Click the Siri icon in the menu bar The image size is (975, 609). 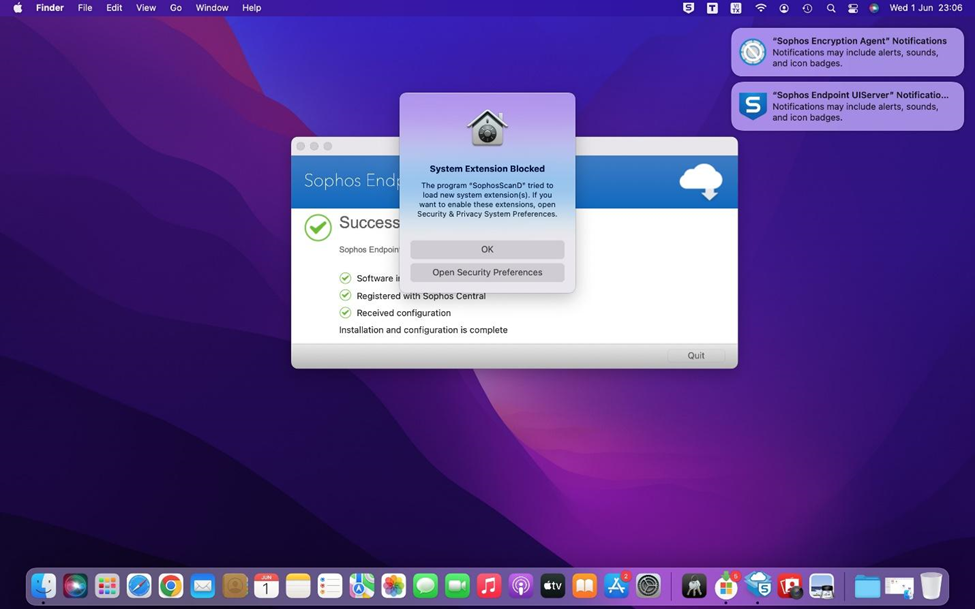coord(874,8)
